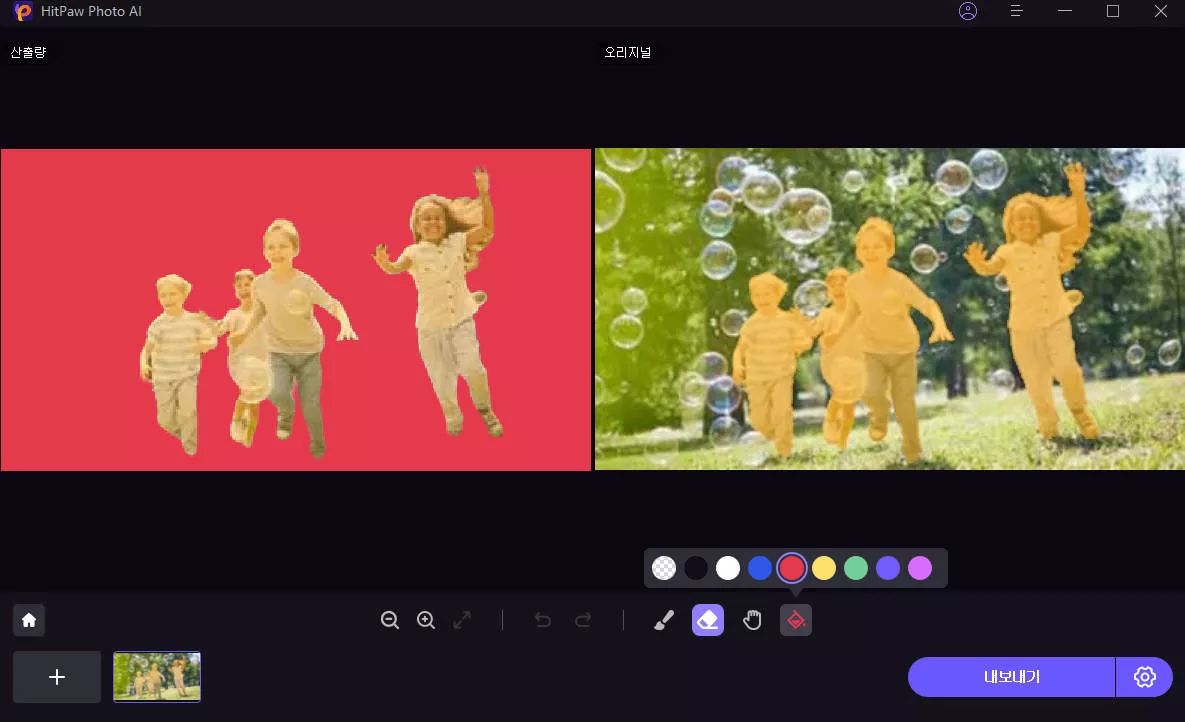
Task: Select the Eraser tool
Action: (708, 620)
